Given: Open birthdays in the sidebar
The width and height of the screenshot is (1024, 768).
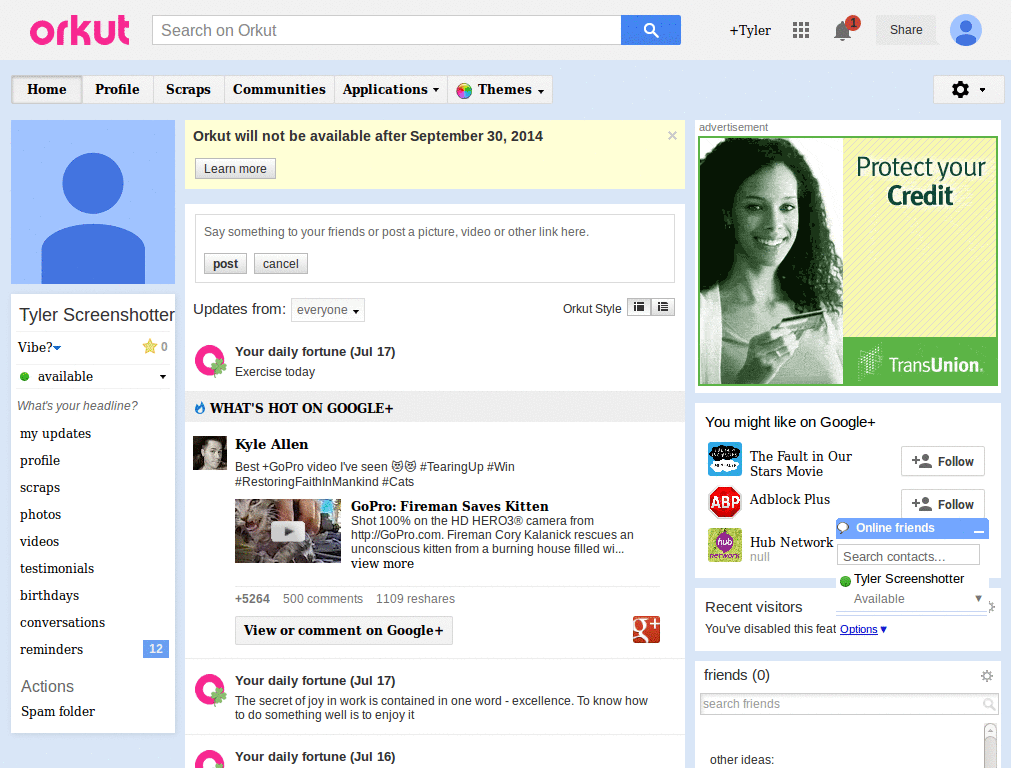Looking at the screenshot, I should [50, 596].
